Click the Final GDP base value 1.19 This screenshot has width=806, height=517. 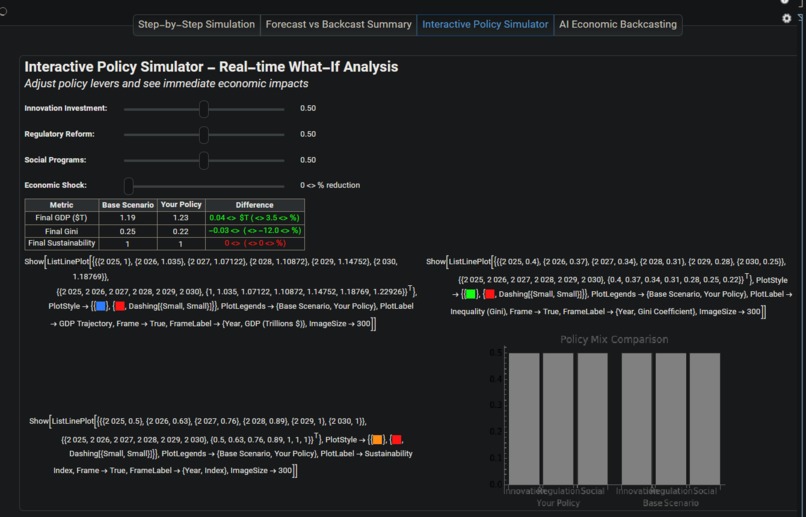[127, 218]
